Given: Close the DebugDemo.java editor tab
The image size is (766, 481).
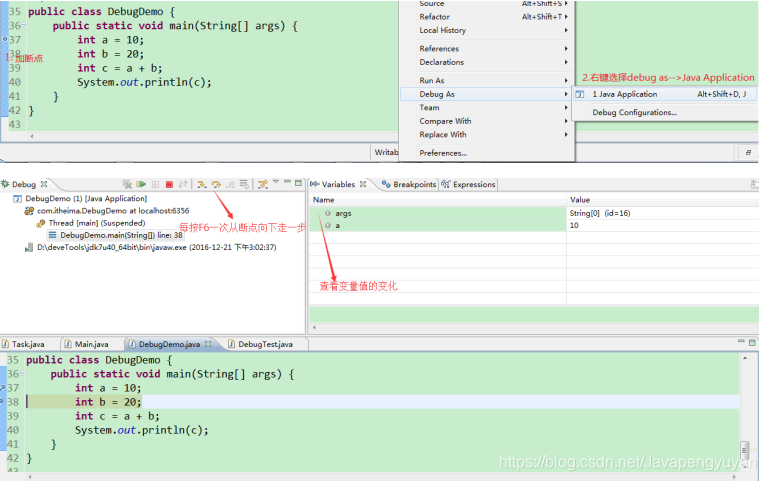Looking at the screenshot, I should 208,344.
